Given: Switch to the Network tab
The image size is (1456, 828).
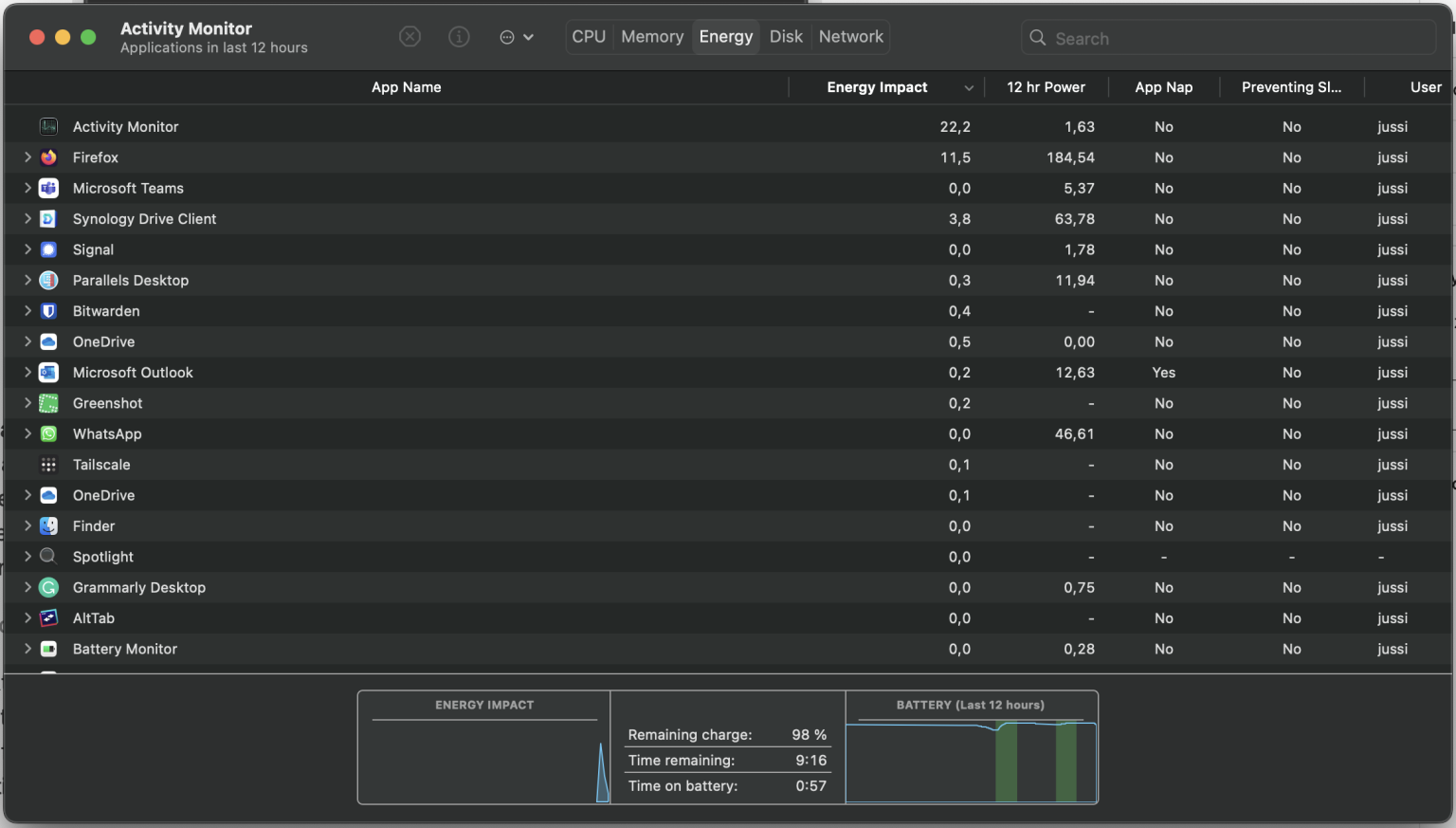Looking at the screenshot, I should (x=851, y=37).
